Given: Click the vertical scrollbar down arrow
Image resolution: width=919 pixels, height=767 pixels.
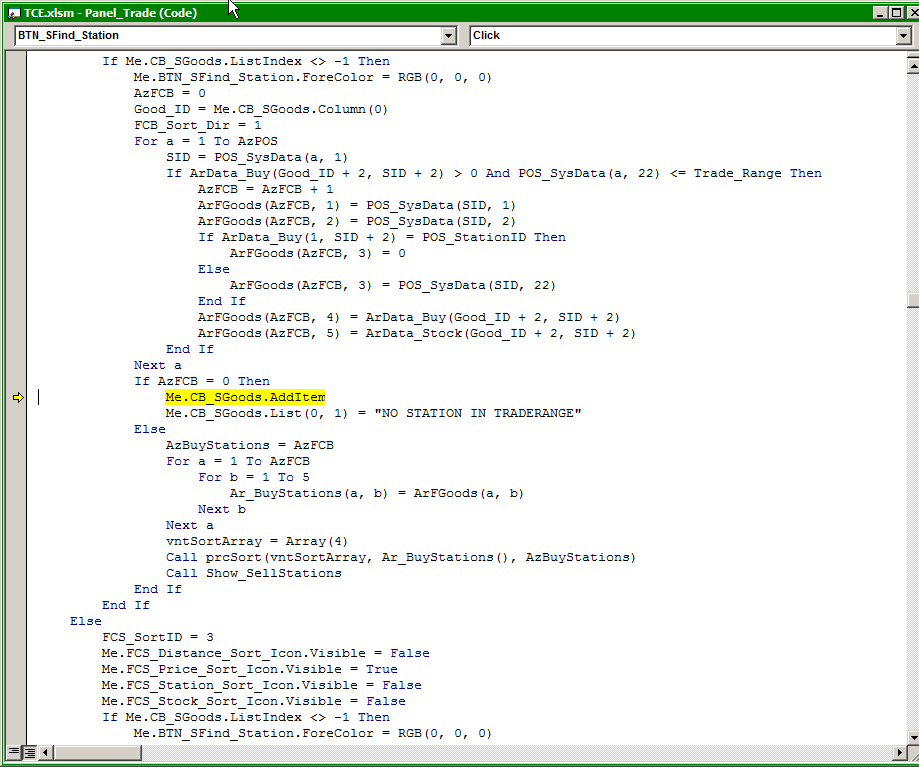Looking at the screenshot, I should 913,737.
